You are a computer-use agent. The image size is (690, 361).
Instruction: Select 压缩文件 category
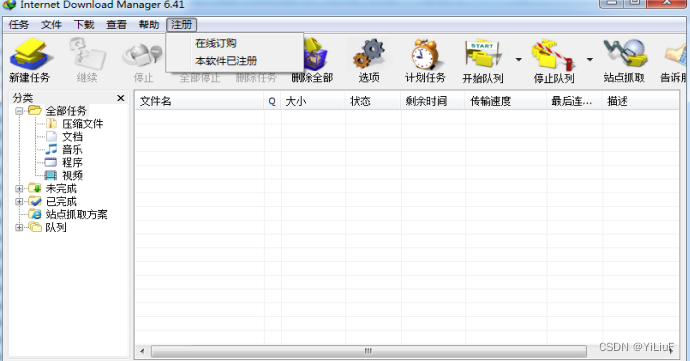pos(83,124)
